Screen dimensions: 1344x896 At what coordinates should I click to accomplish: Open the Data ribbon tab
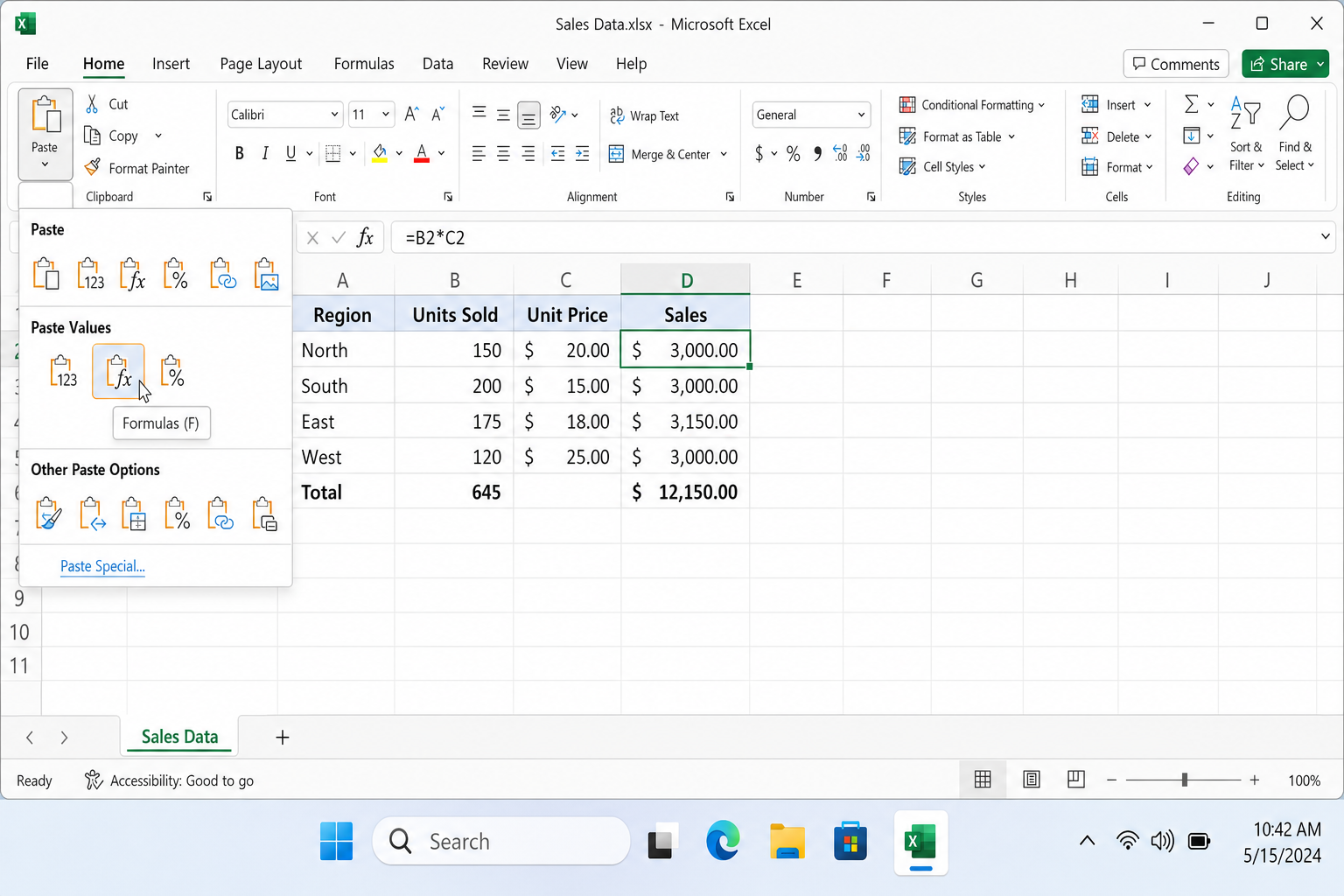(x=437, y=64)
